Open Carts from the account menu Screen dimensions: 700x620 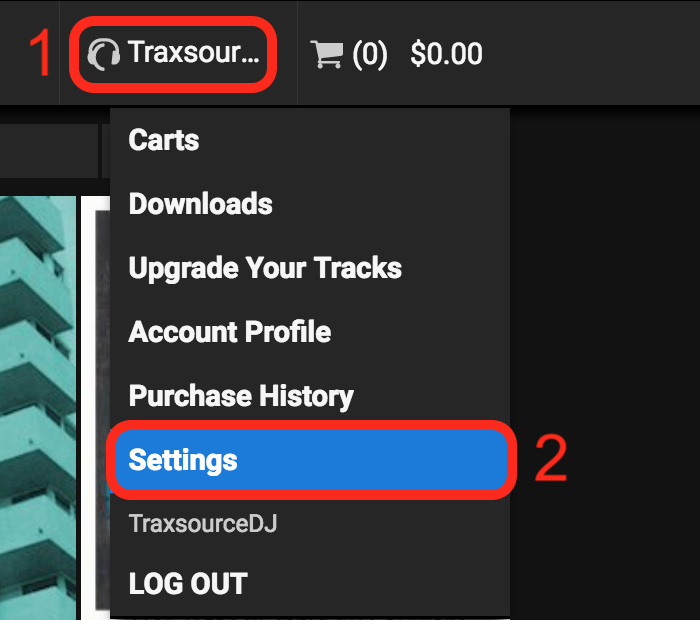pos(164,140)
